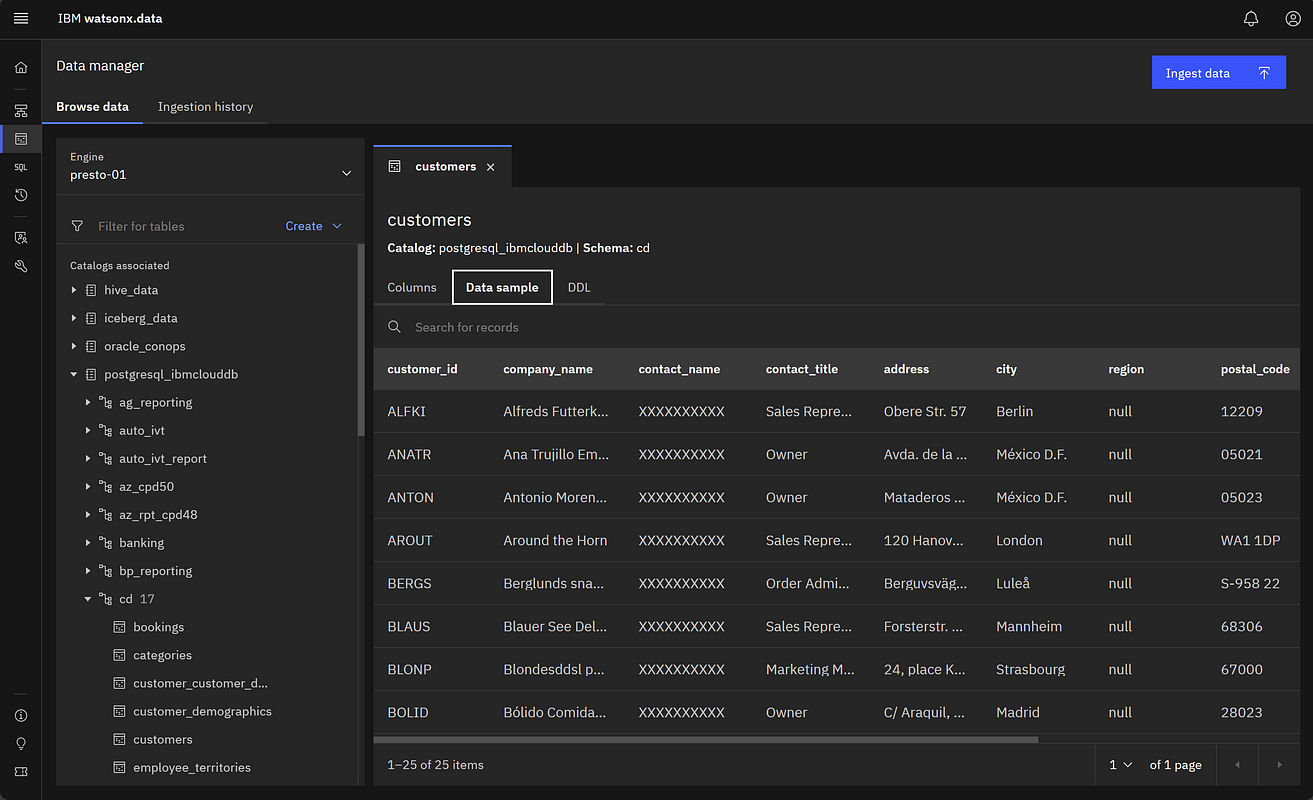Click the banking schema icon
The width and height of the screenshot is (1313, 800).
[x=105, y=543]
